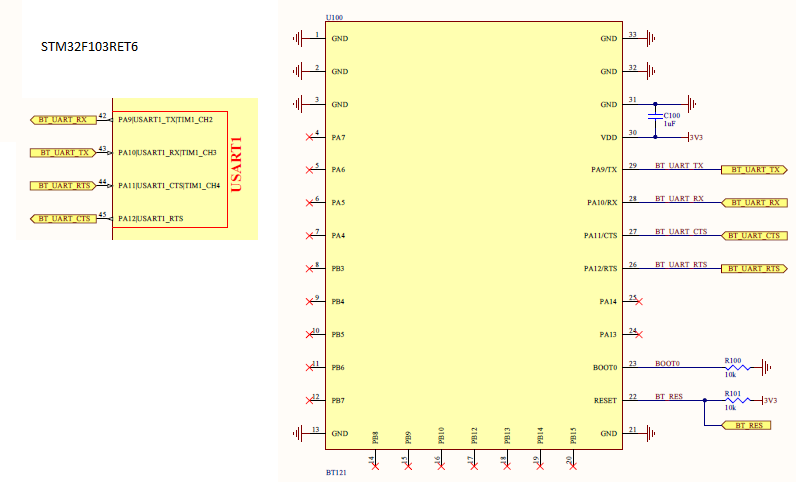Click the BT_UART_TX port on U100 right side

click(754, 170)
